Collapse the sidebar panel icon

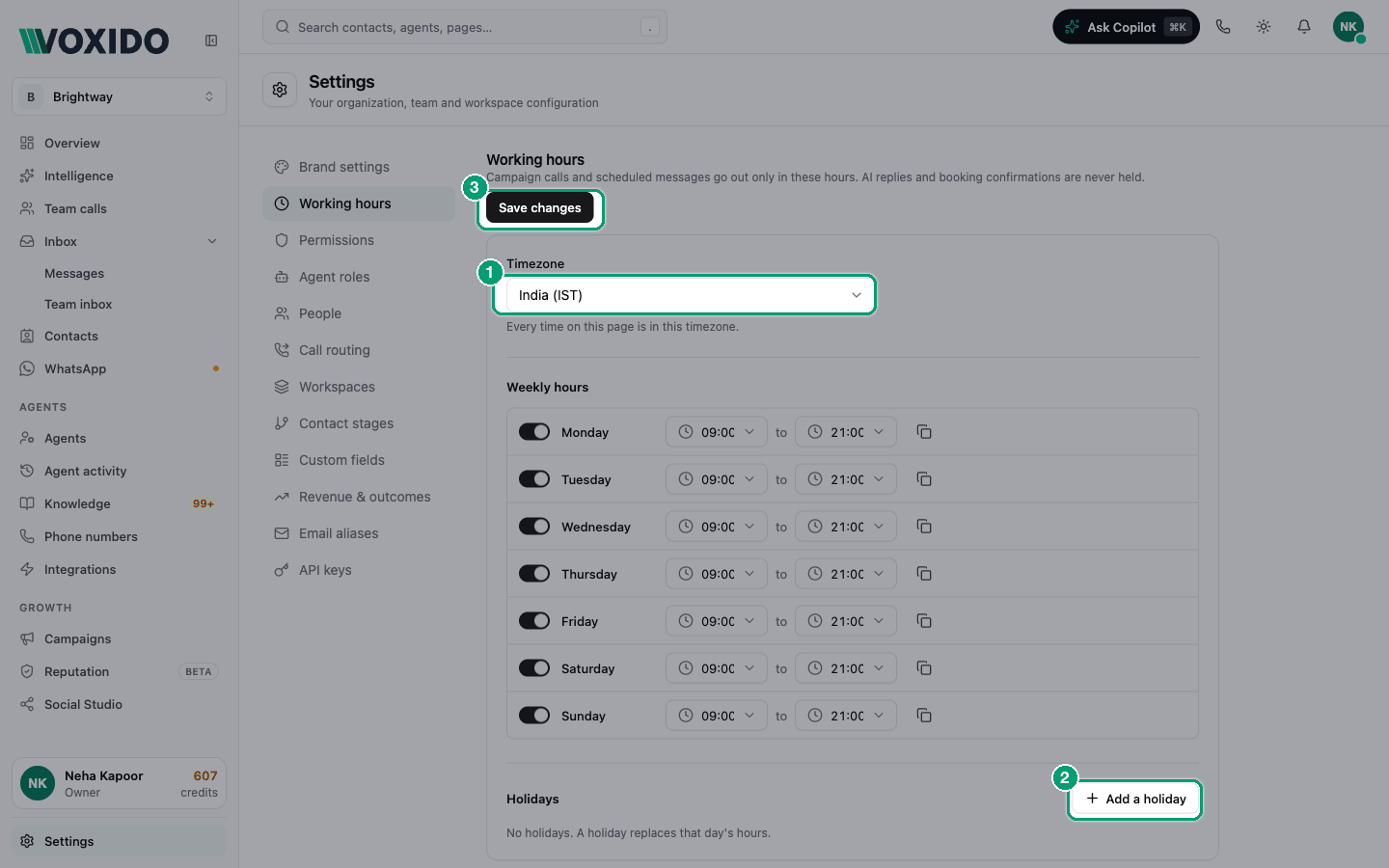[x=211, y=41]
